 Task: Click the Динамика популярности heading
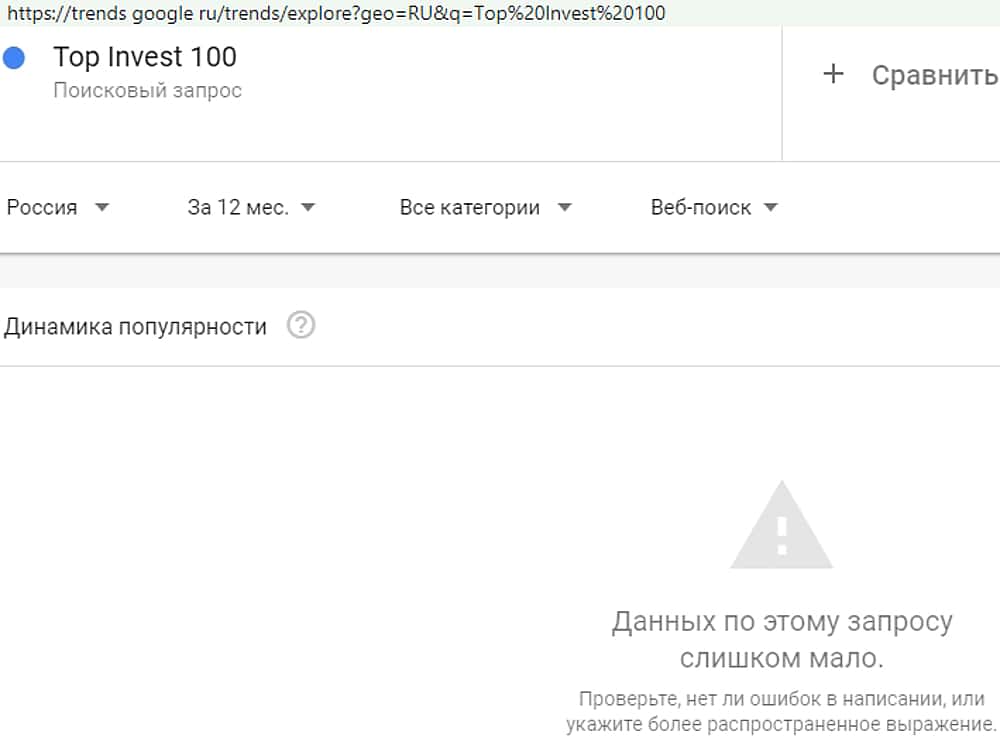pos(135,327)
